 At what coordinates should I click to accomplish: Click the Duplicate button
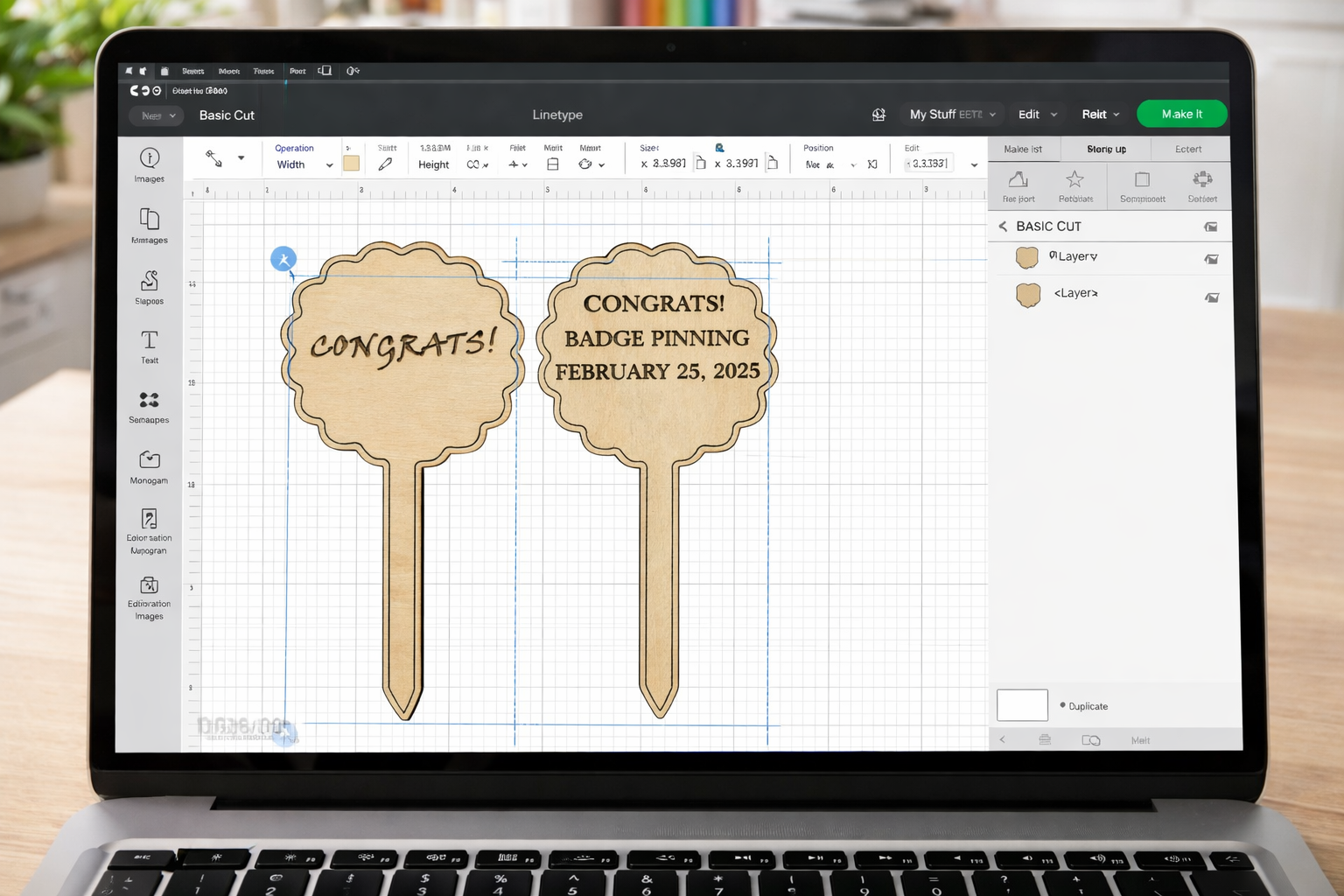pos(1087,706)
